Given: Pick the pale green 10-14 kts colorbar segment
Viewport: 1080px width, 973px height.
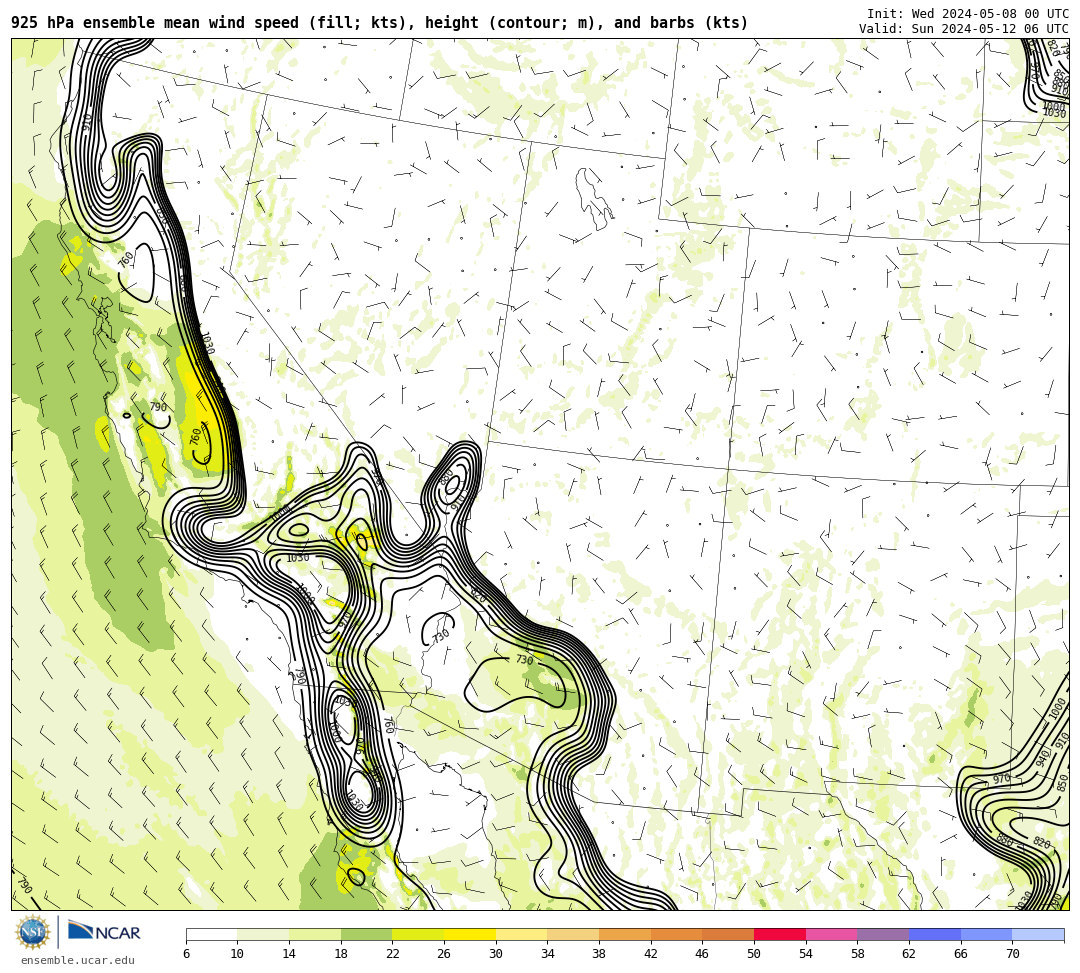Looking at the screenshot, I should (x=263, y=934).
